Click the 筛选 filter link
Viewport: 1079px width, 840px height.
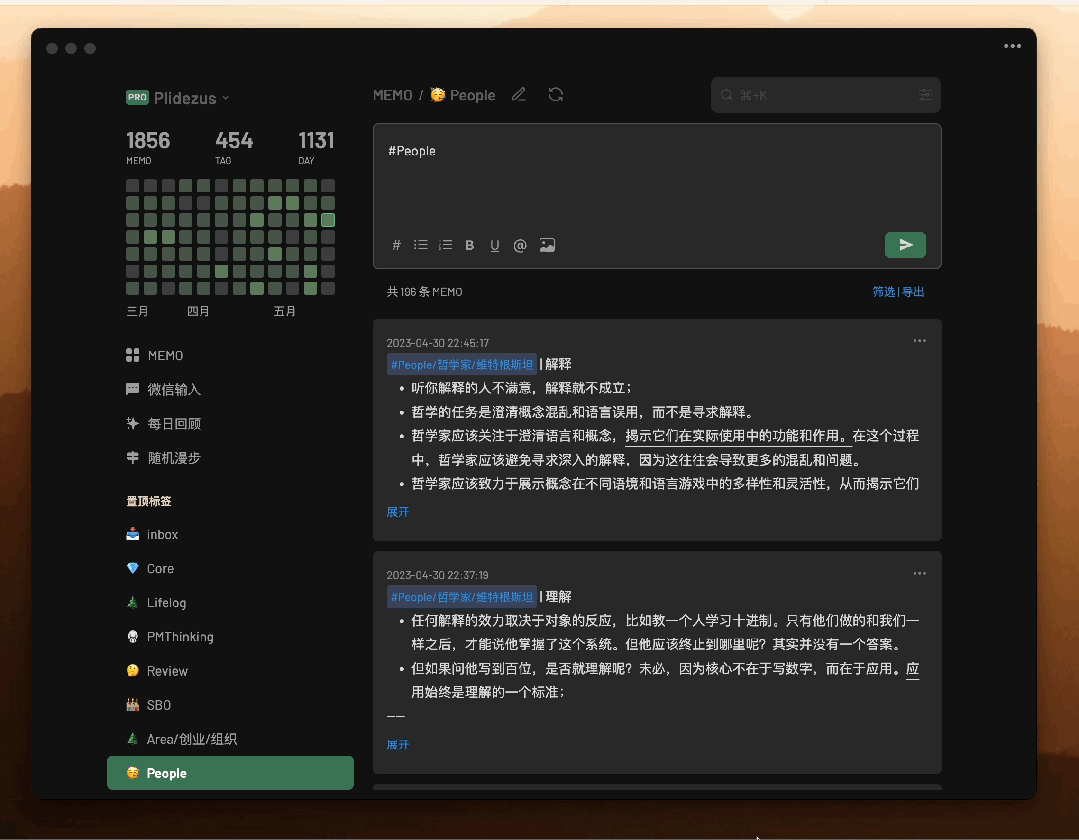click(884, 292)
